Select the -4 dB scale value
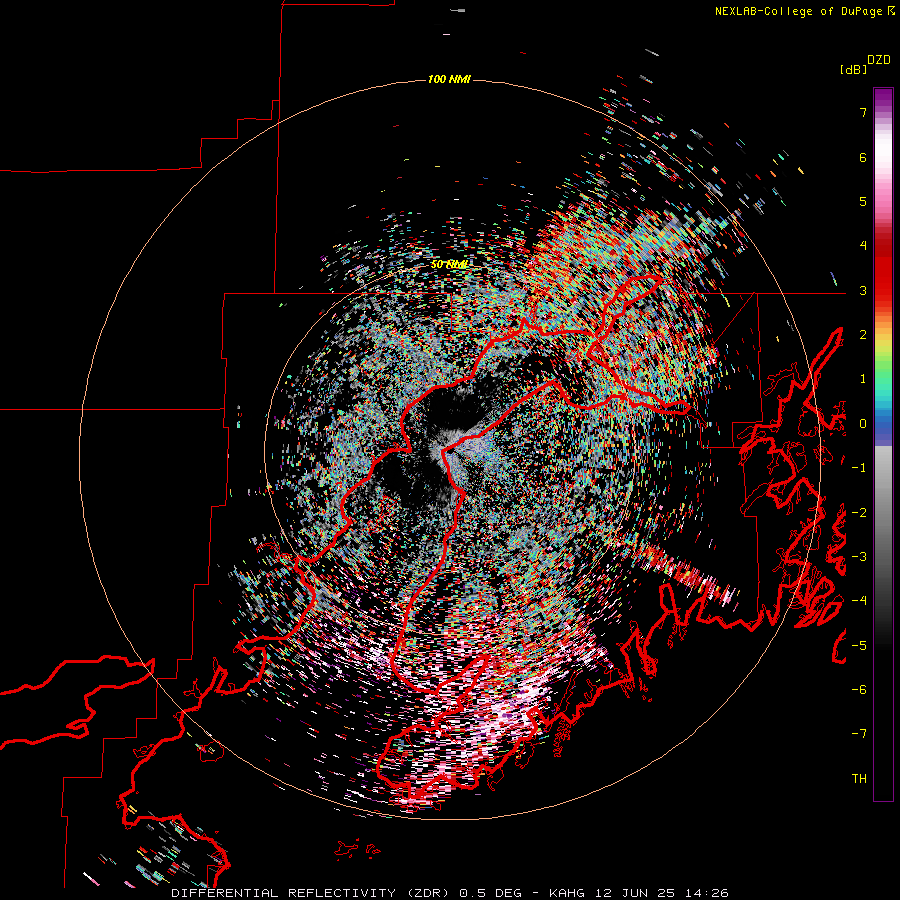Image resolution: width=900 pixels, height=900 pixels. tap(859, 601)
